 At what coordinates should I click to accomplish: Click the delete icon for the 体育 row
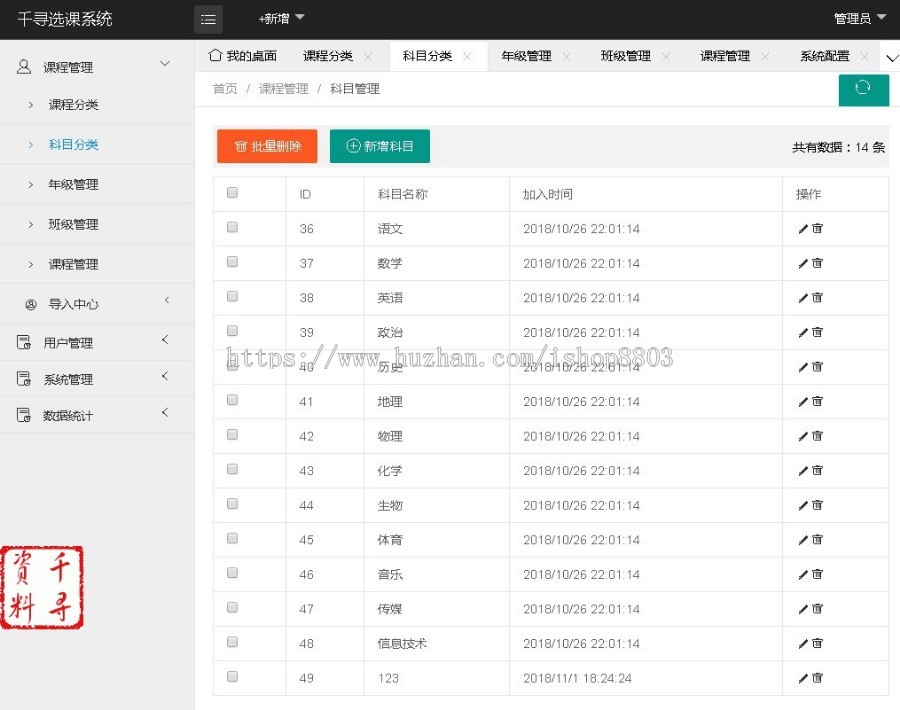click(x=814, y=539)
